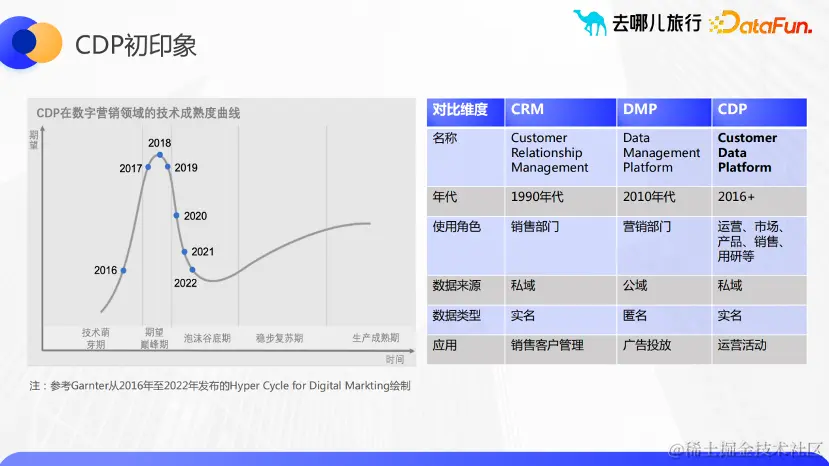
Task: Click "实名" in the CDP column
Action: [730, 316]
